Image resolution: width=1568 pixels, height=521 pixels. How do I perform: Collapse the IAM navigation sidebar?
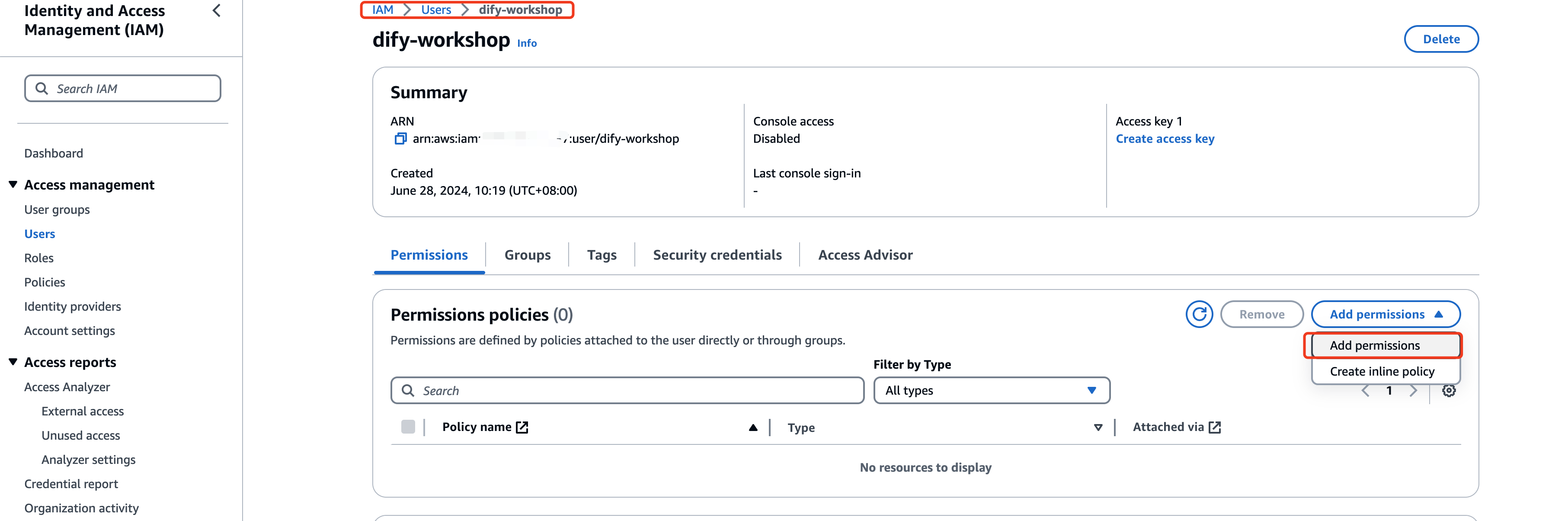[216, 11]
